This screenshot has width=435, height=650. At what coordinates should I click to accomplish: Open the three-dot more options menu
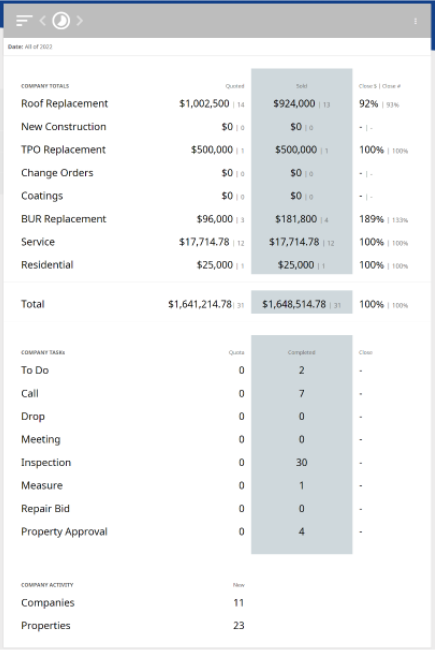(415, 21)
